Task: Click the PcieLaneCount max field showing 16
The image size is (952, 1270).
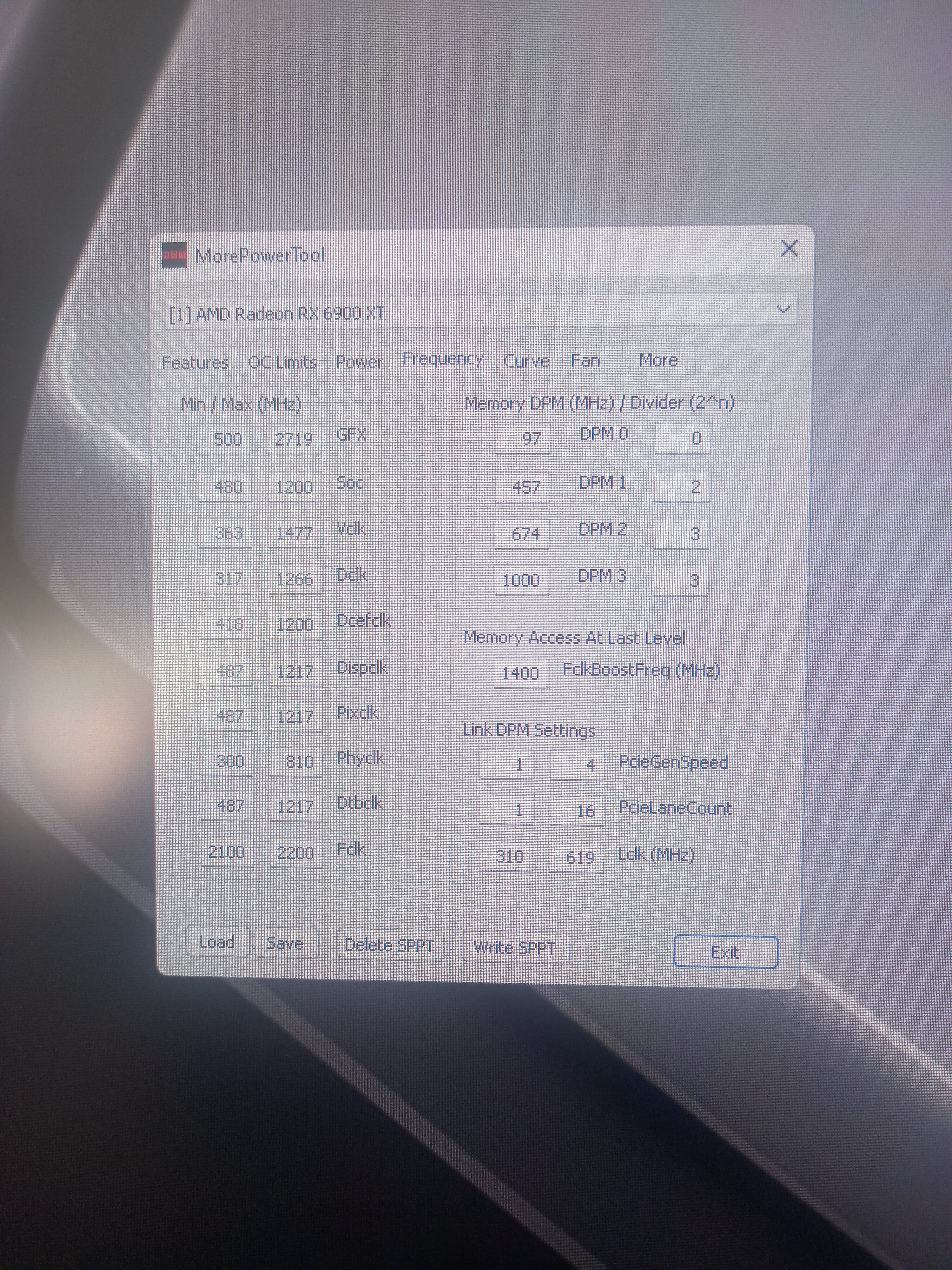Action: point(577,811)
